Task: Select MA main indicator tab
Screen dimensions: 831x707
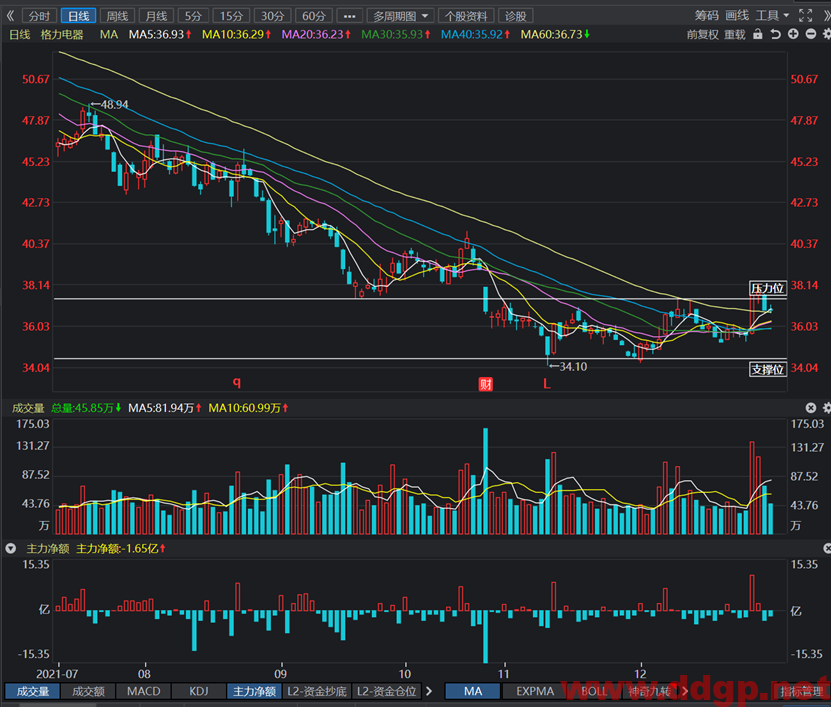Action: 473,691
